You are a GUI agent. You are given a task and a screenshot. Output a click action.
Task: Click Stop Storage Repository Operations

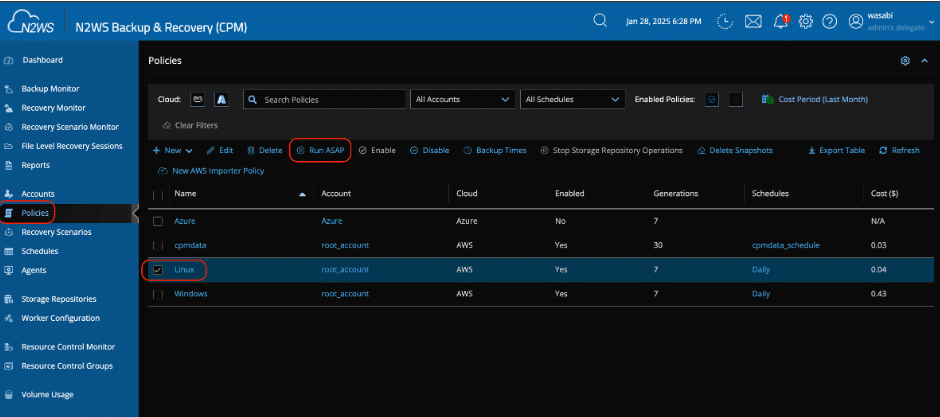(611, 150)
